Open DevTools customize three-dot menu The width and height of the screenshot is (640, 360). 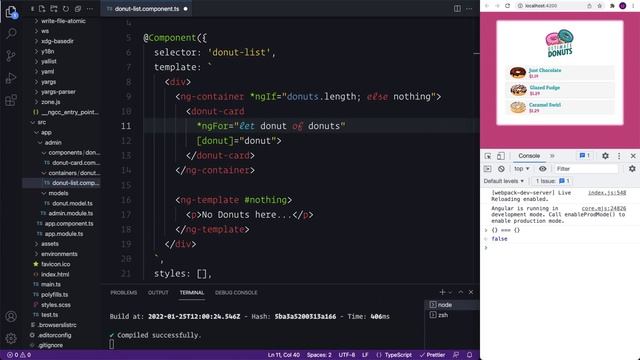click(619, 156)
